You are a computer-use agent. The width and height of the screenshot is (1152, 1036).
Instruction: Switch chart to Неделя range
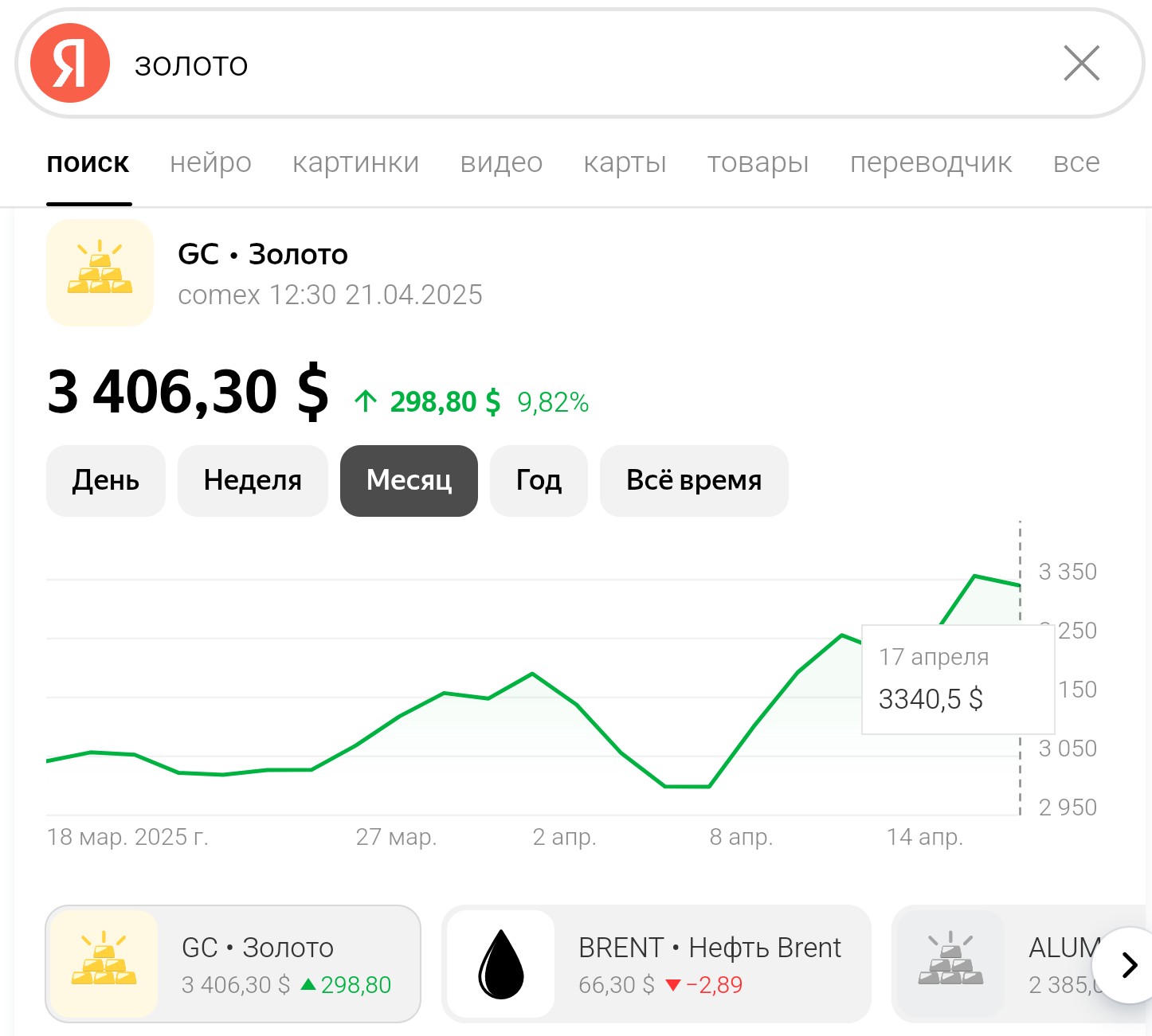tap(253, 481)
